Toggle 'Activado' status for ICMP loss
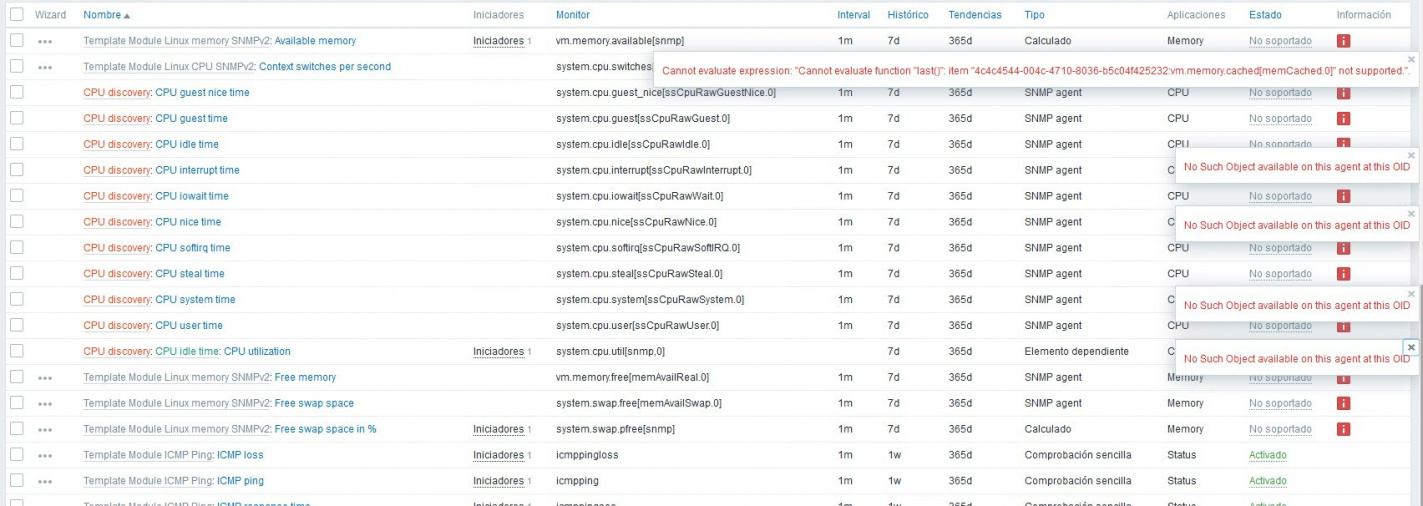1423x506 pixels. click(x=1268, y=456)
